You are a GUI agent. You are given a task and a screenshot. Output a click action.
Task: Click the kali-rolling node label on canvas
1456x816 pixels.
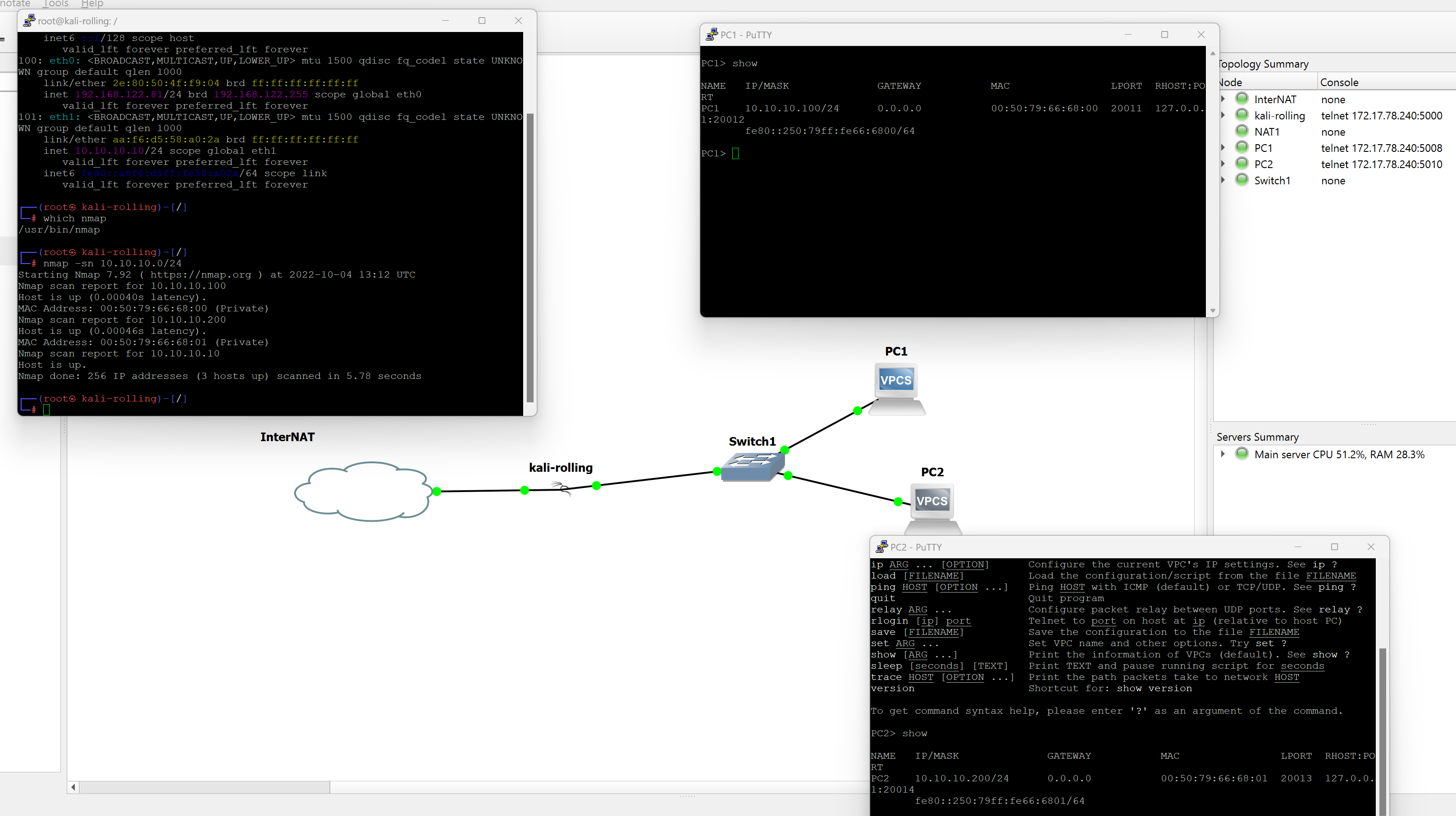coord(560,467)
